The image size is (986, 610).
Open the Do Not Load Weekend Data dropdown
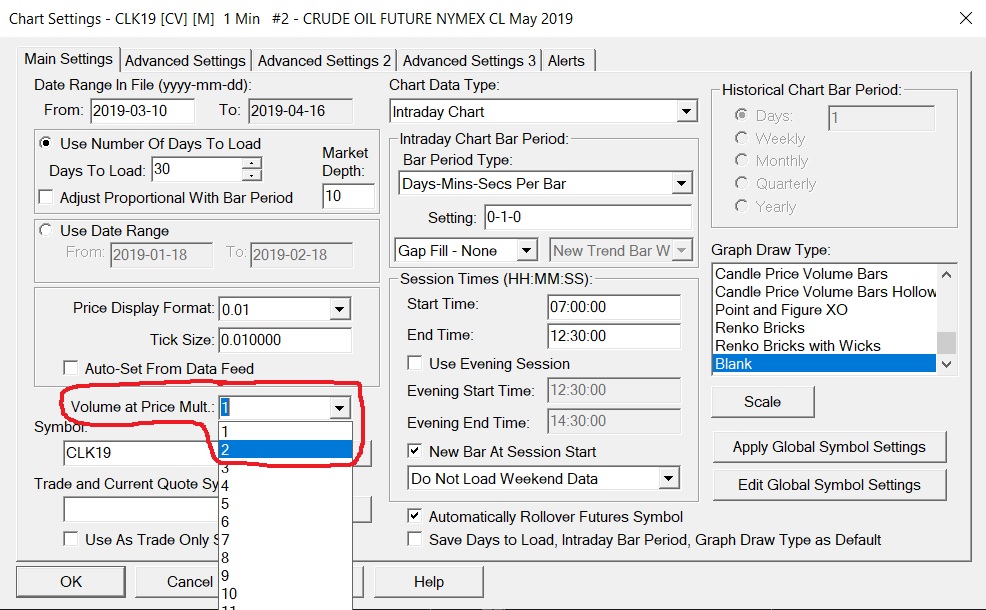point(669,479)
